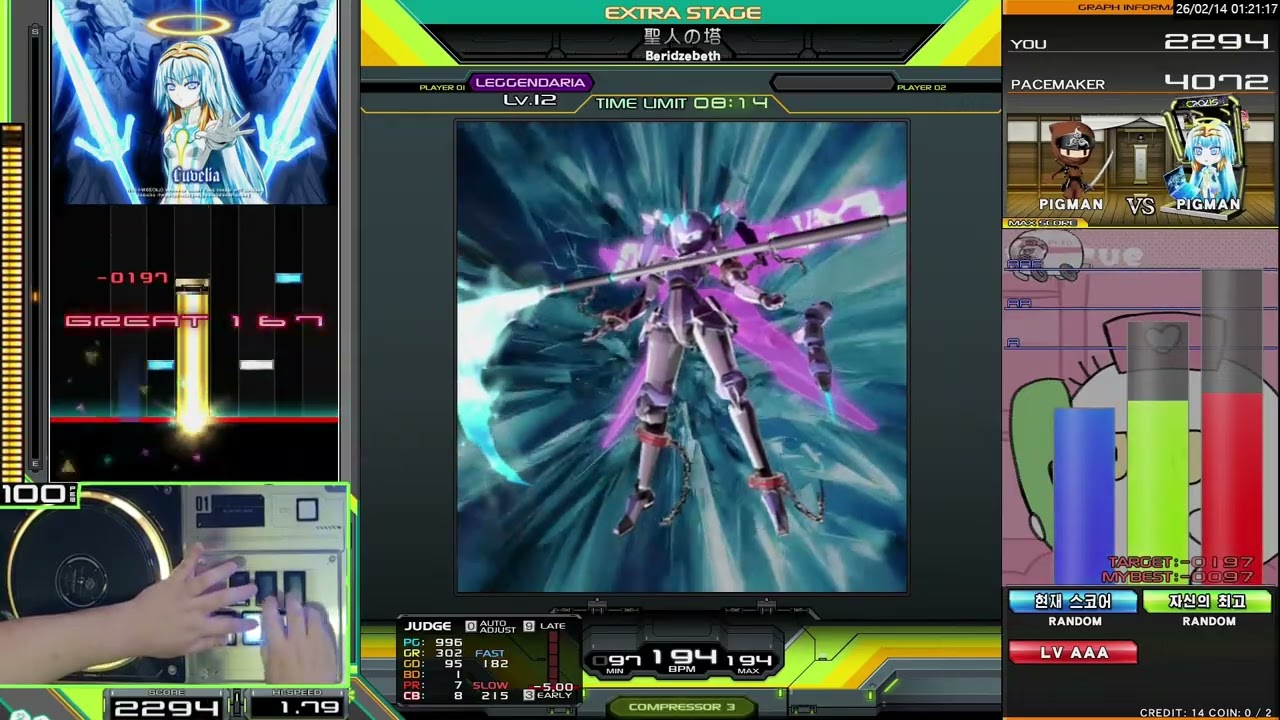
Task: Click the 100 gauge percentage indicator
Action: pos(38,494)
